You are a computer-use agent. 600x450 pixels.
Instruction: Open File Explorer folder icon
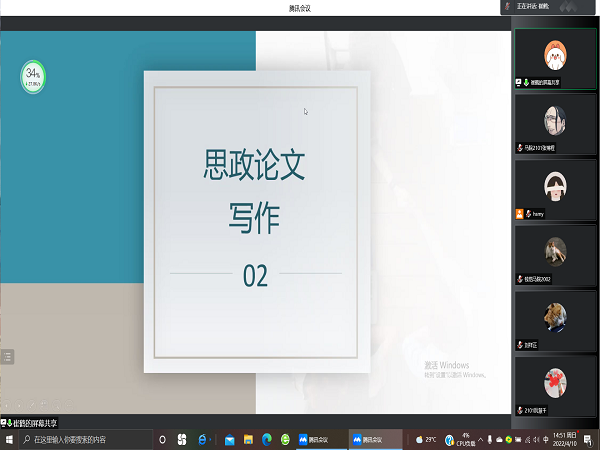tap(248, 439)
